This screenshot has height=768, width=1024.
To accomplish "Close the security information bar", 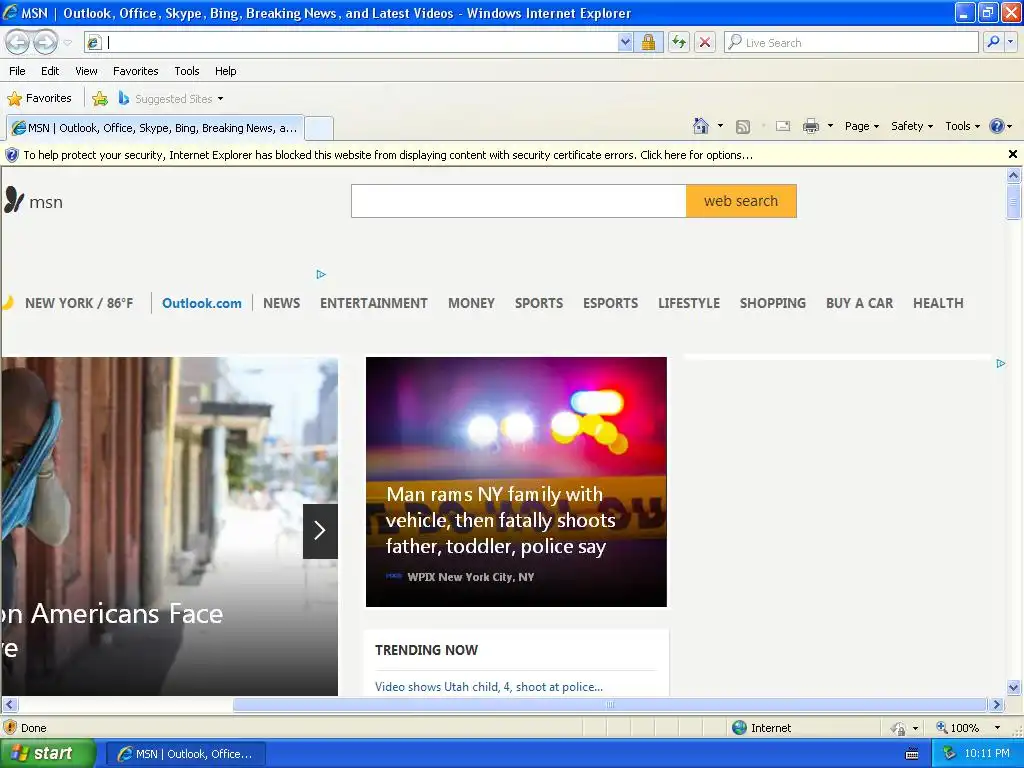I will 1012,154.
